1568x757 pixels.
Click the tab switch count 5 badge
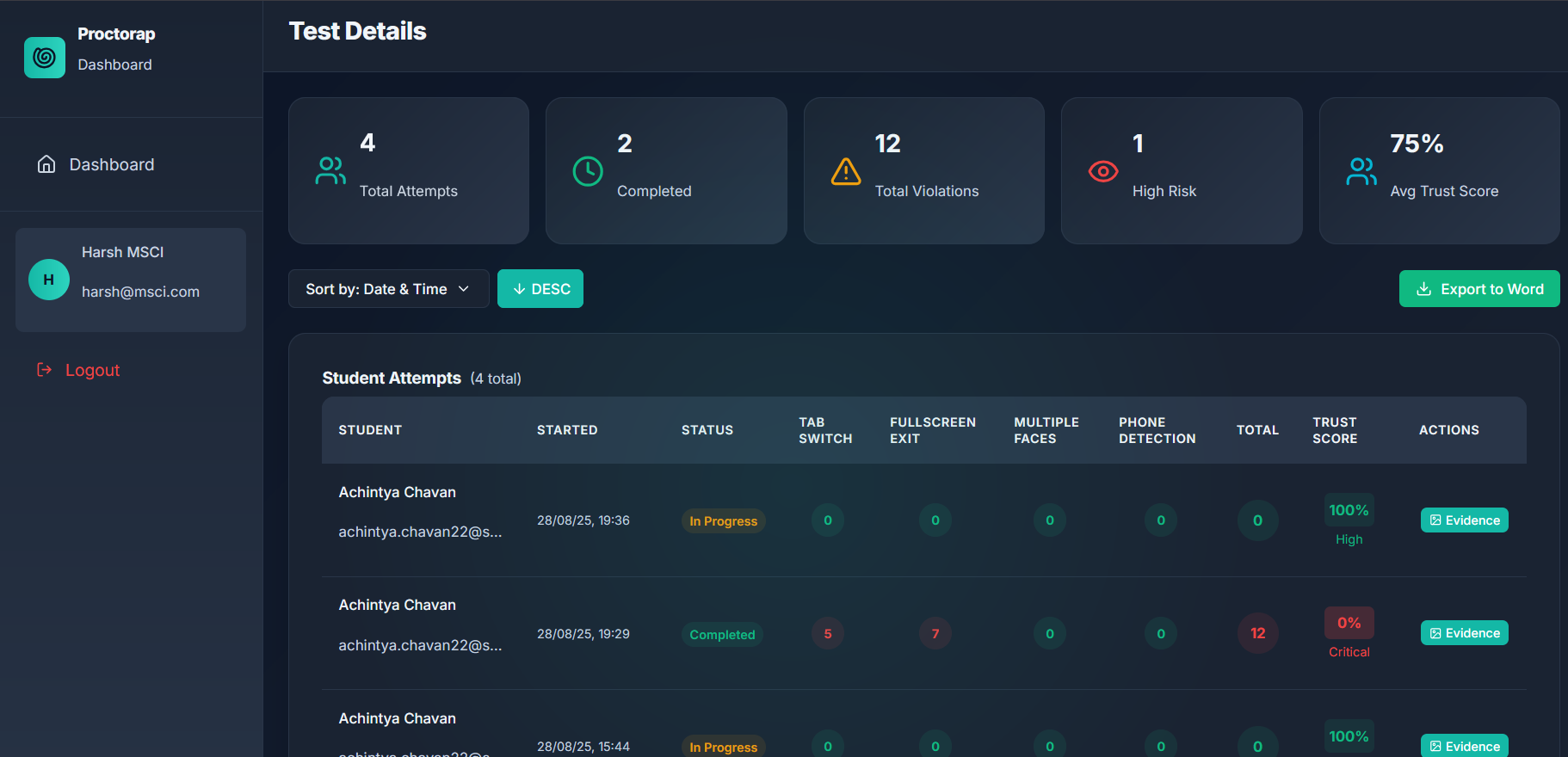(x=828, y=634)
